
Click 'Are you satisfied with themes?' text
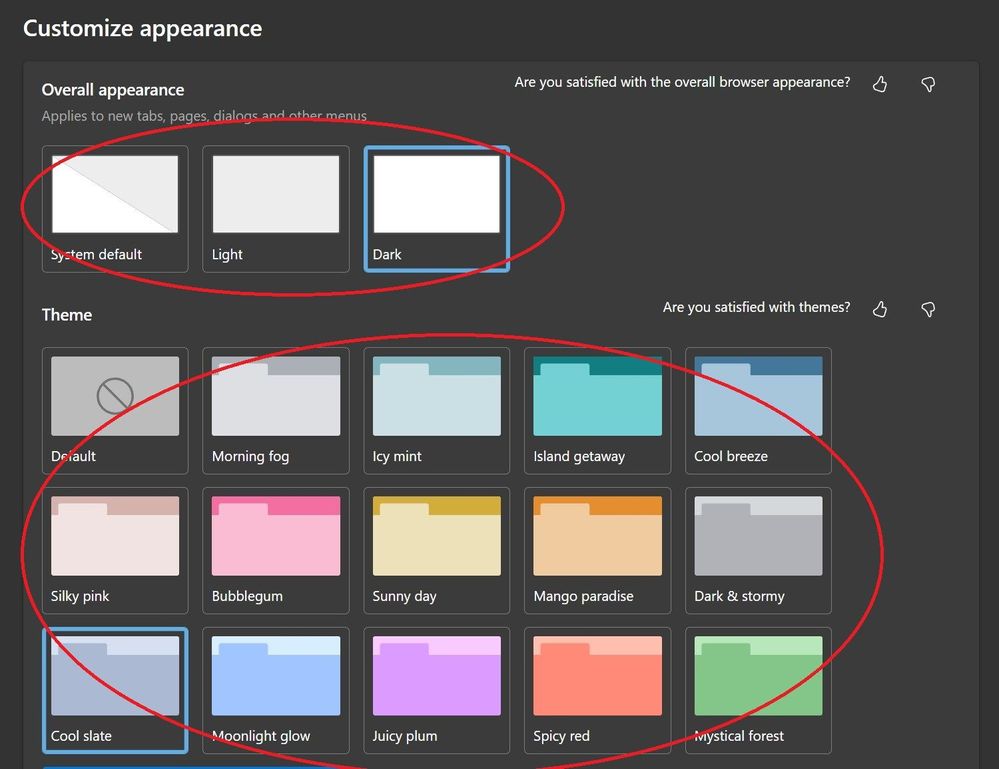coord(756,307)
